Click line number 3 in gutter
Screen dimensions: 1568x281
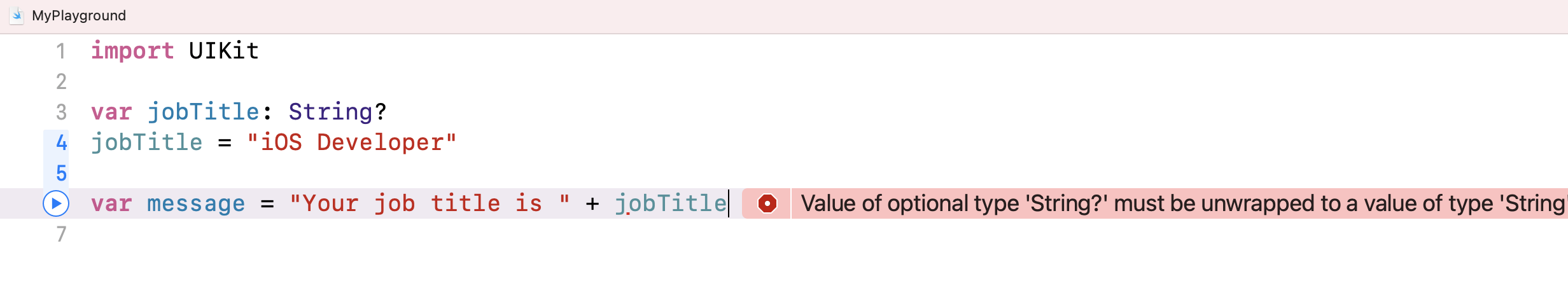tap(61, 112)
